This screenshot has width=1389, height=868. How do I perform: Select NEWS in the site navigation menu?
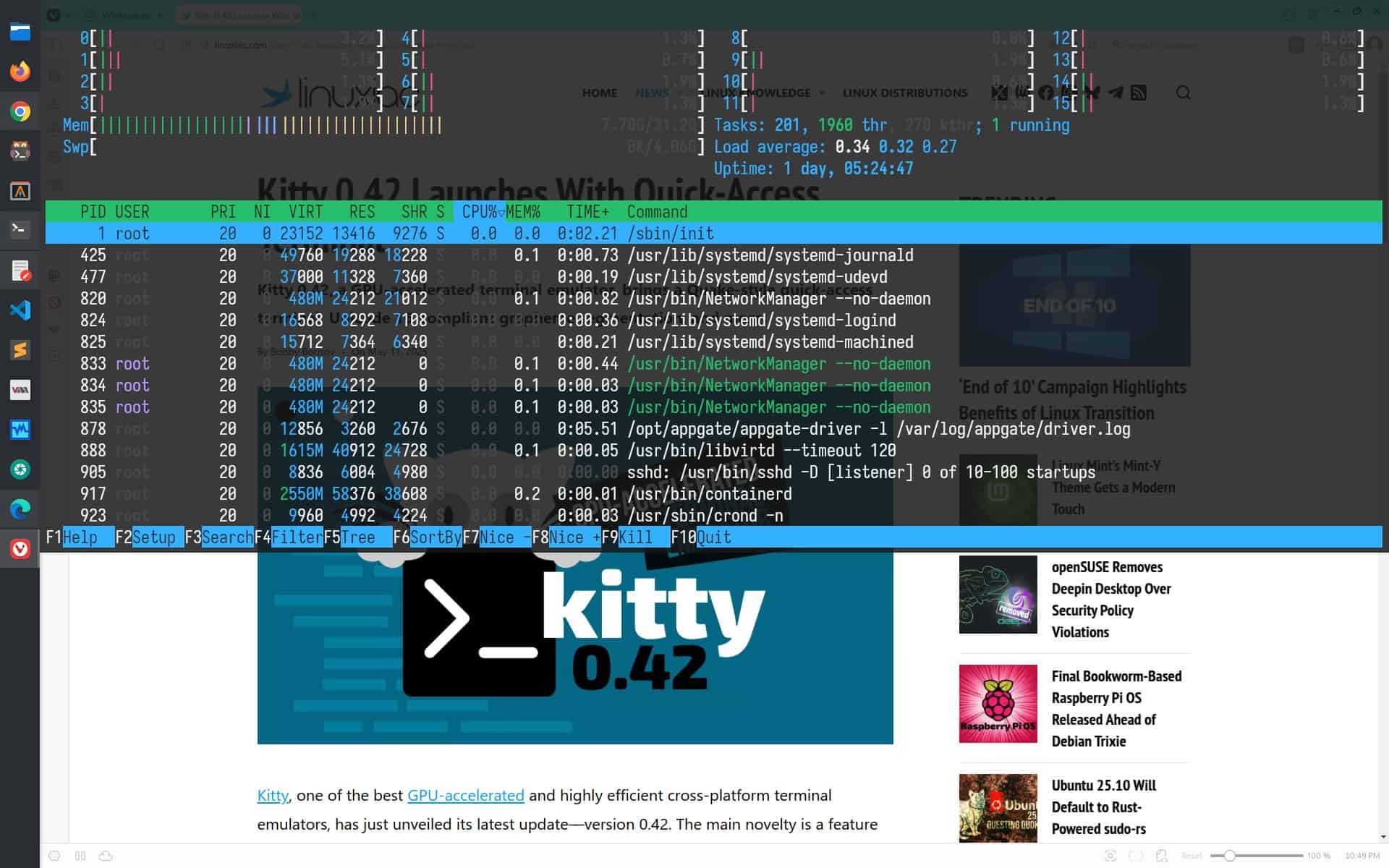coord(651,93)
